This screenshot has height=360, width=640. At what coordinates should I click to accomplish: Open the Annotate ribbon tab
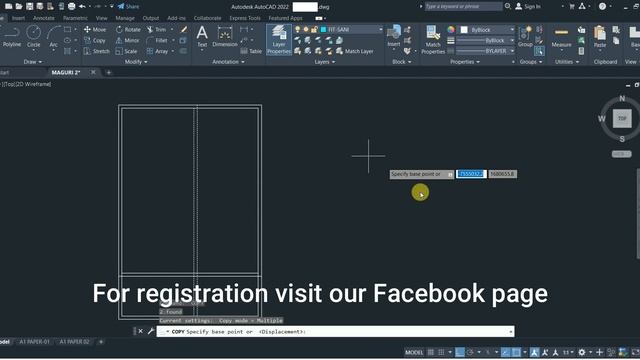coord(44,18)
